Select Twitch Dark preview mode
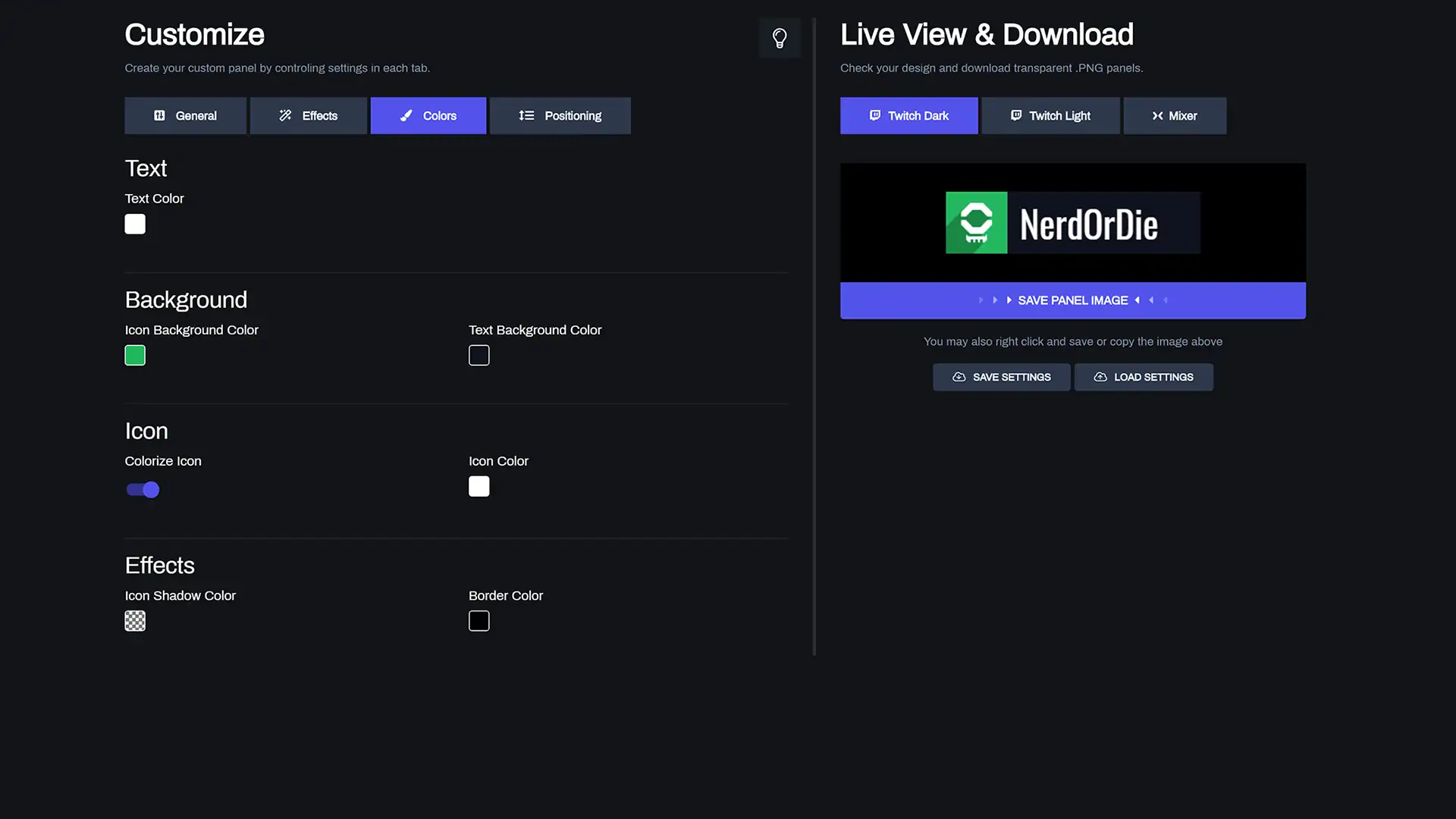The width and height of the screenshot is (1456, 819). [909, 115]
